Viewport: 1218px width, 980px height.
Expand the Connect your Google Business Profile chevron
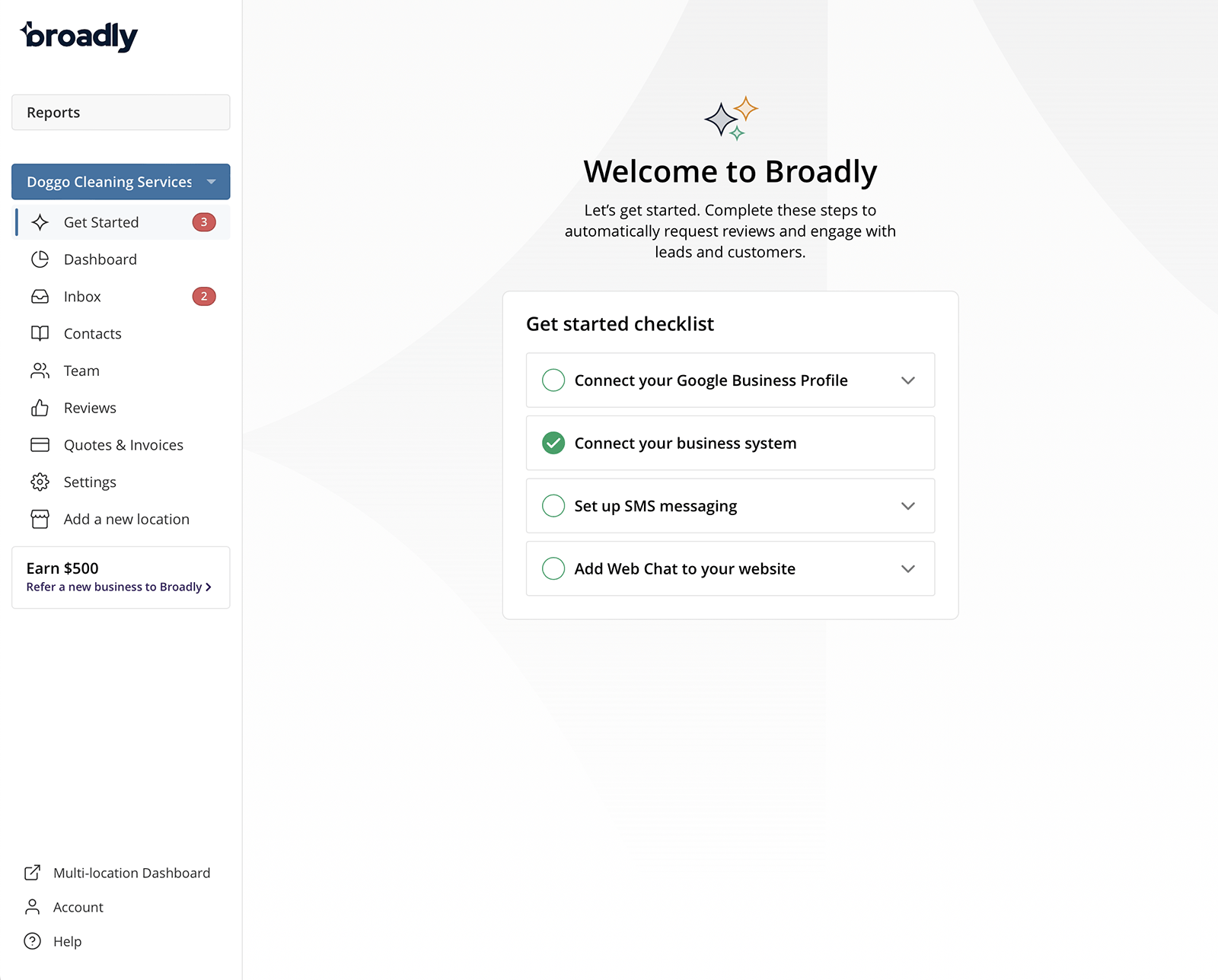pyautogui.click(x=907, y=380)
